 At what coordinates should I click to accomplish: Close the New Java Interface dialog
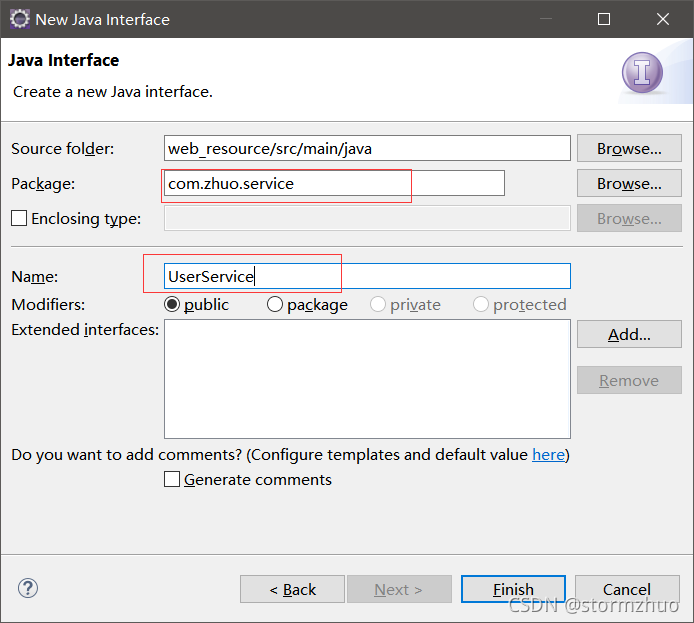[x=663, y=19]
